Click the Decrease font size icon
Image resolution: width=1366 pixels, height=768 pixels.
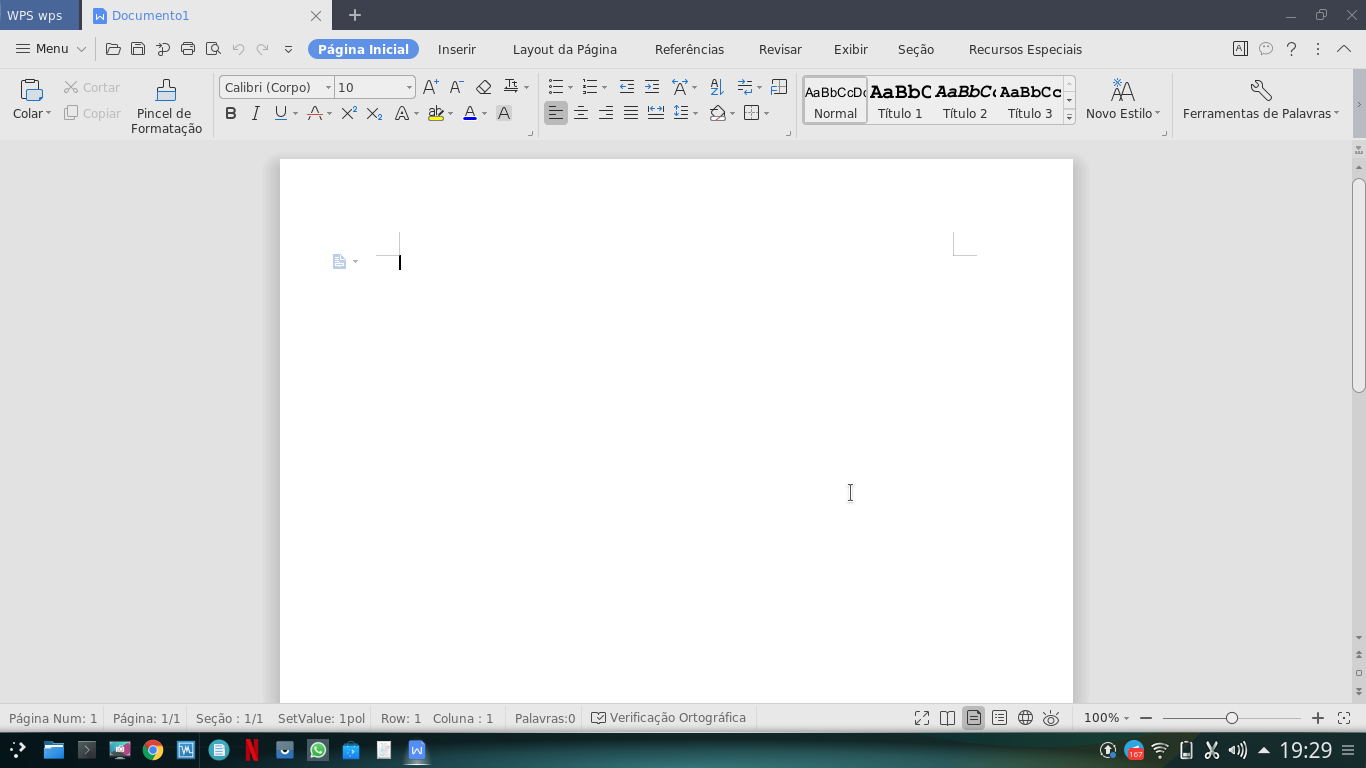[456, 87]
